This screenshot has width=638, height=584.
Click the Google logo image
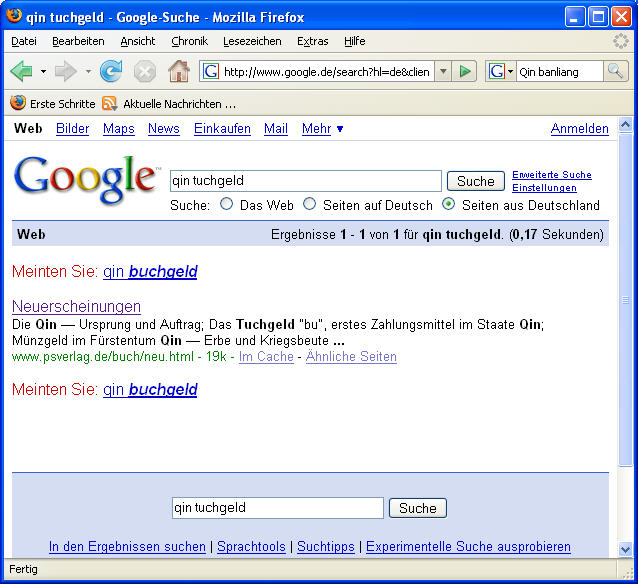click(x=87, y=179)
